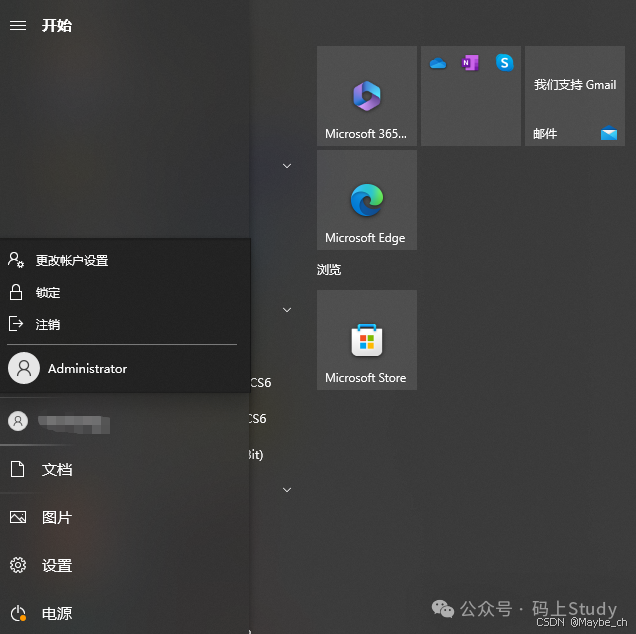Click the account settings person-gear icon
The image size is (636, 634).
pyautogui.click(x=16, y=260)
